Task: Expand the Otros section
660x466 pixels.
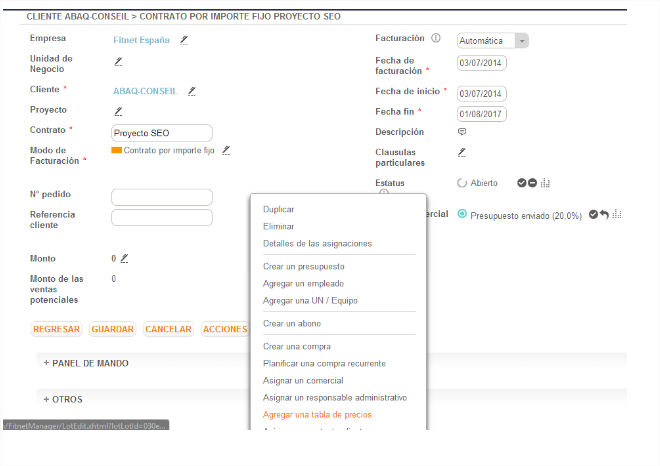Action: (63, 398)
